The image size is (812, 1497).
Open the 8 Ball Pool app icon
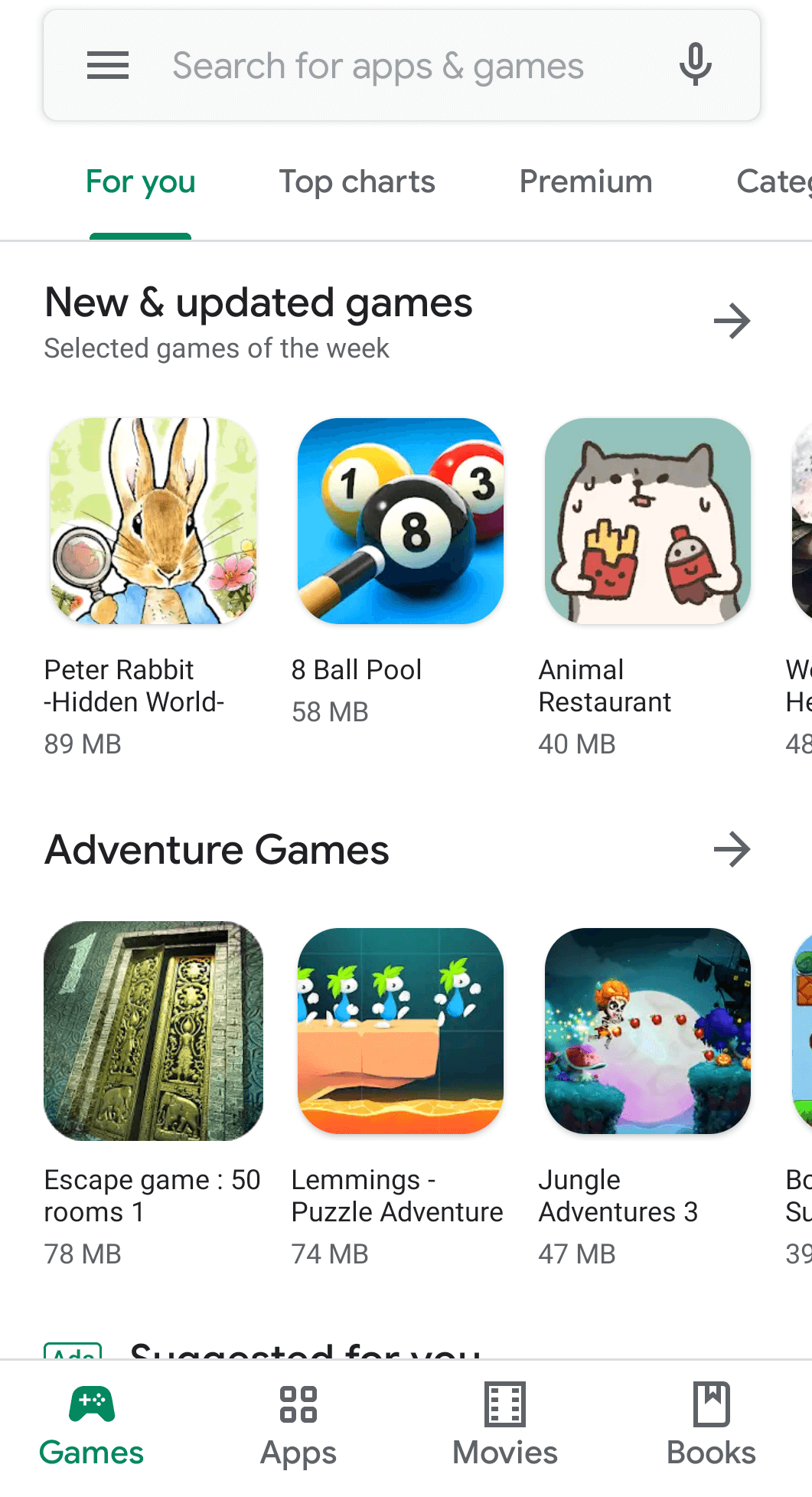click(400, 521)
